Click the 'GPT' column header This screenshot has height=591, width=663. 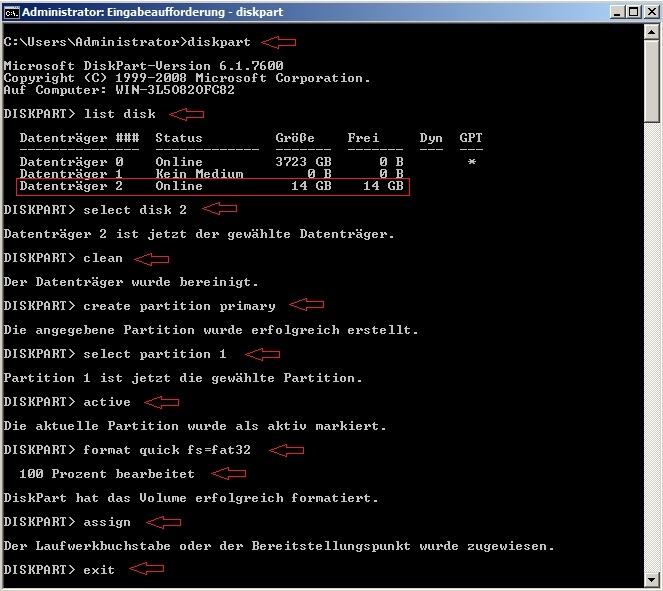click(471, 138)
